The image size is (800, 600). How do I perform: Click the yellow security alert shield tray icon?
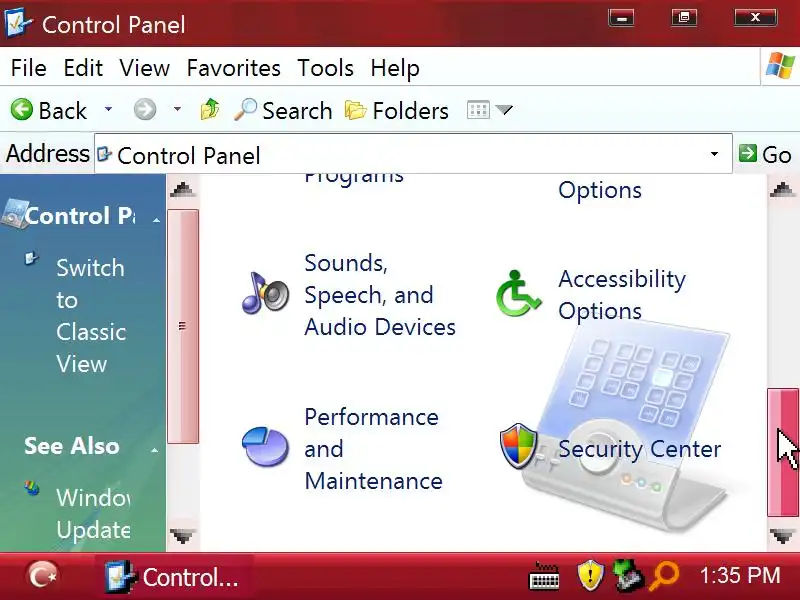click(x=590, y=576)
